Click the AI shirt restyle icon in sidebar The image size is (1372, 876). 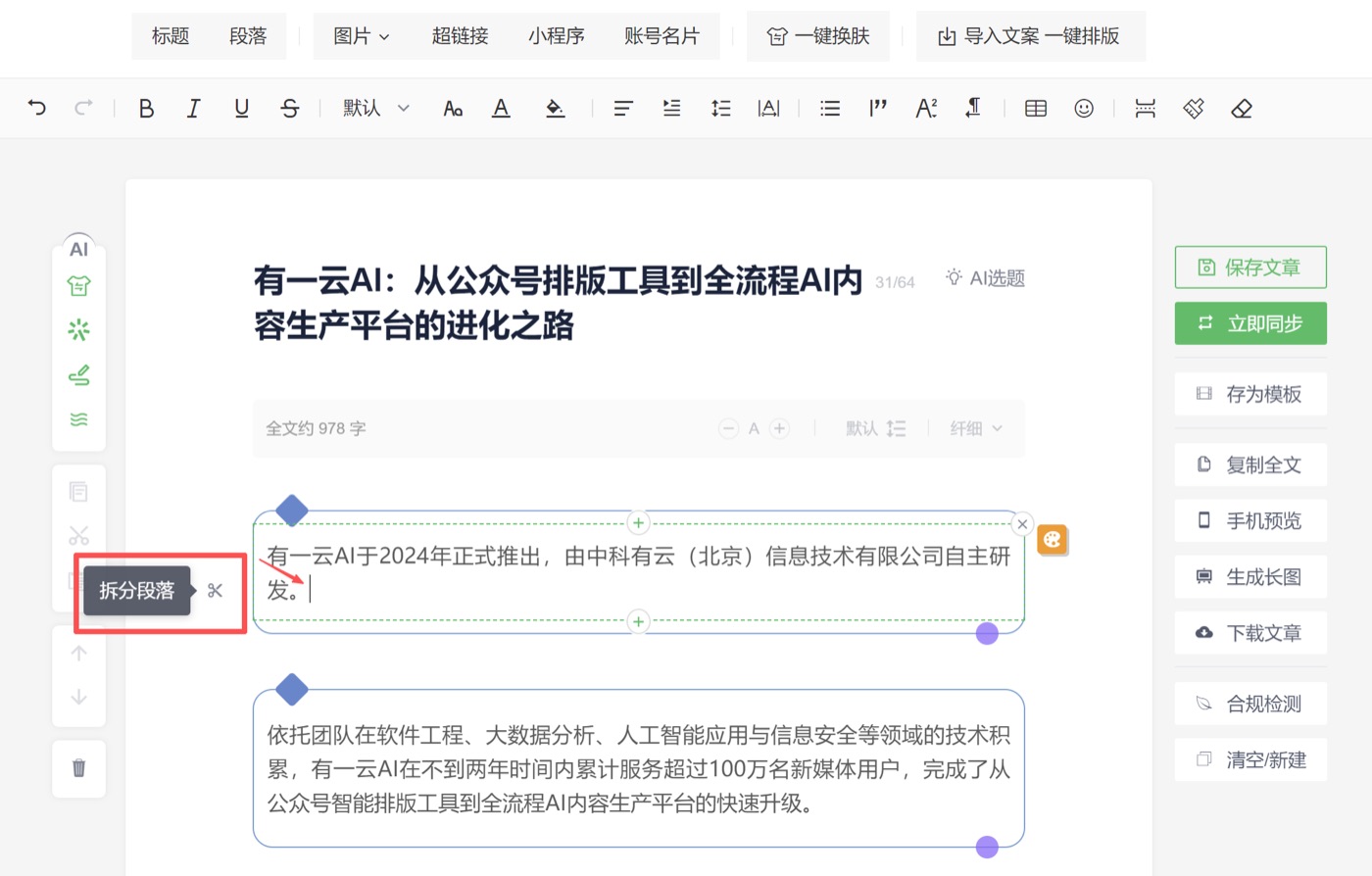click(79, 285)
